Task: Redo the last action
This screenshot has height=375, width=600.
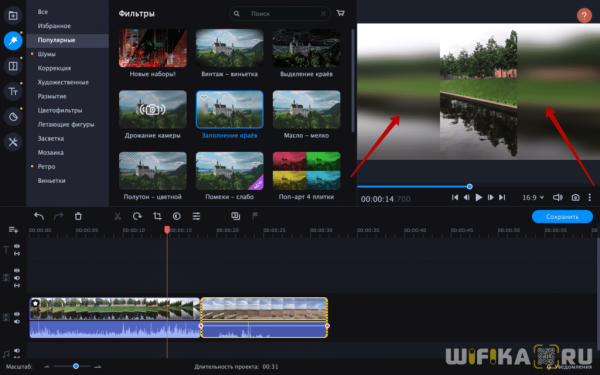Action: pos(59,216)
